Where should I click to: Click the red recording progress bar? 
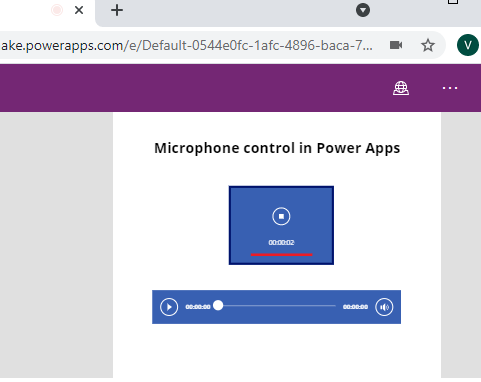282,255
